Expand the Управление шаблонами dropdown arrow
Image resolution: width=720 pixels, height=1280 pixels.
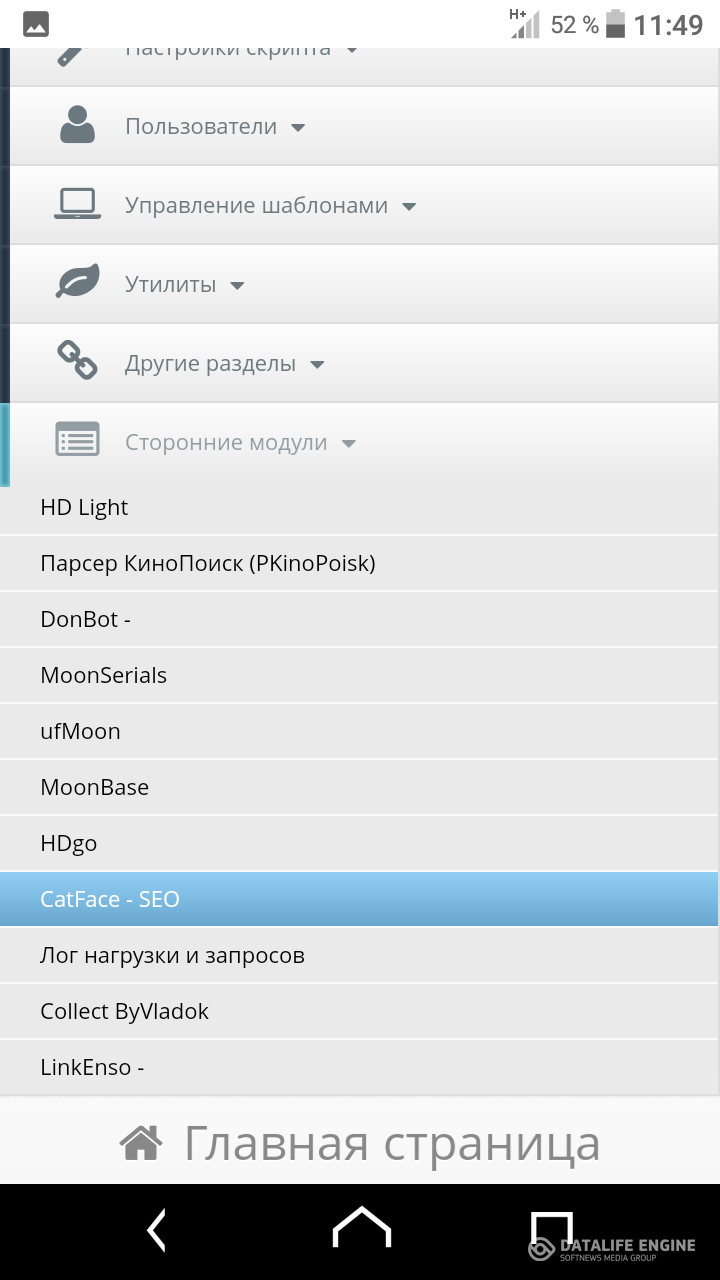click(x=408, y=207)
